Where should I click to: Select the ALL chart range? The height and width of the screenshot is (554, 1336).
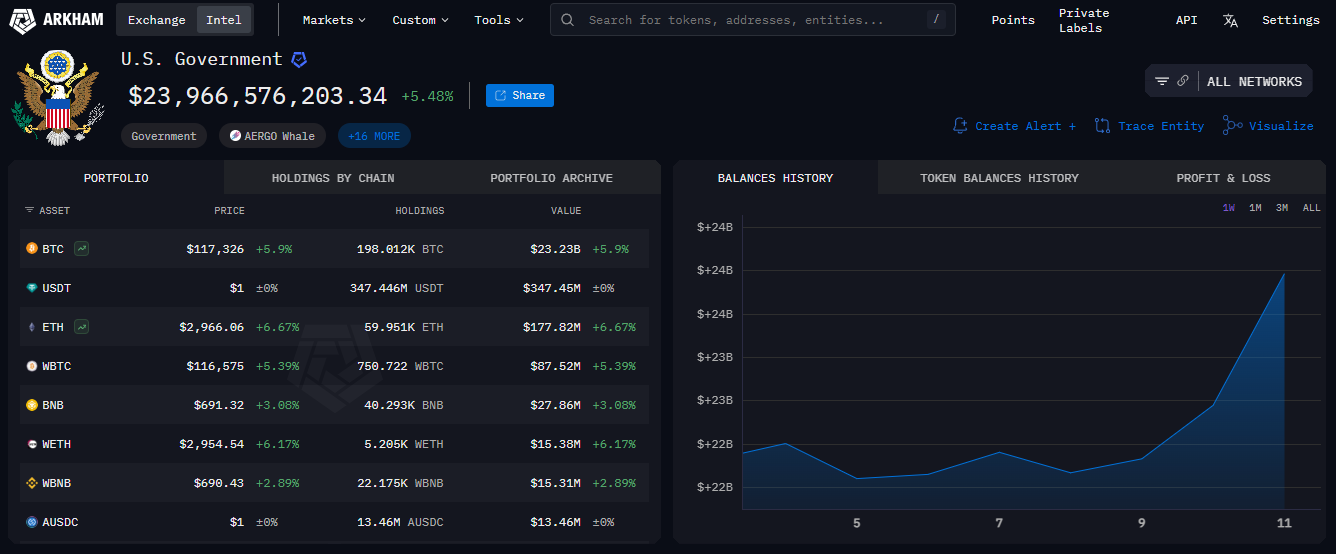click(1311, 208)
